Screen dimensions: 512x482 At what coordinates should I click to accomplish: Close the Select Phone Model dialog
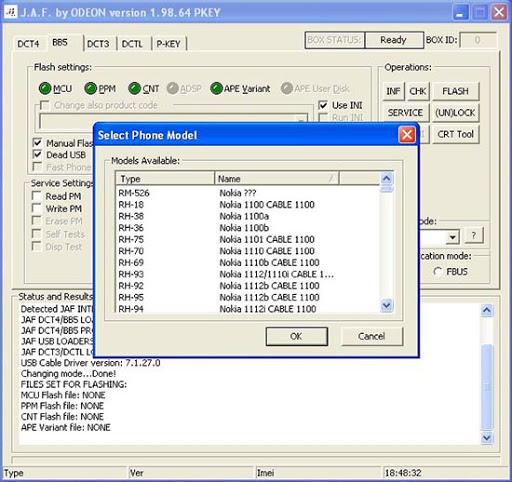(x=407, y=135)
